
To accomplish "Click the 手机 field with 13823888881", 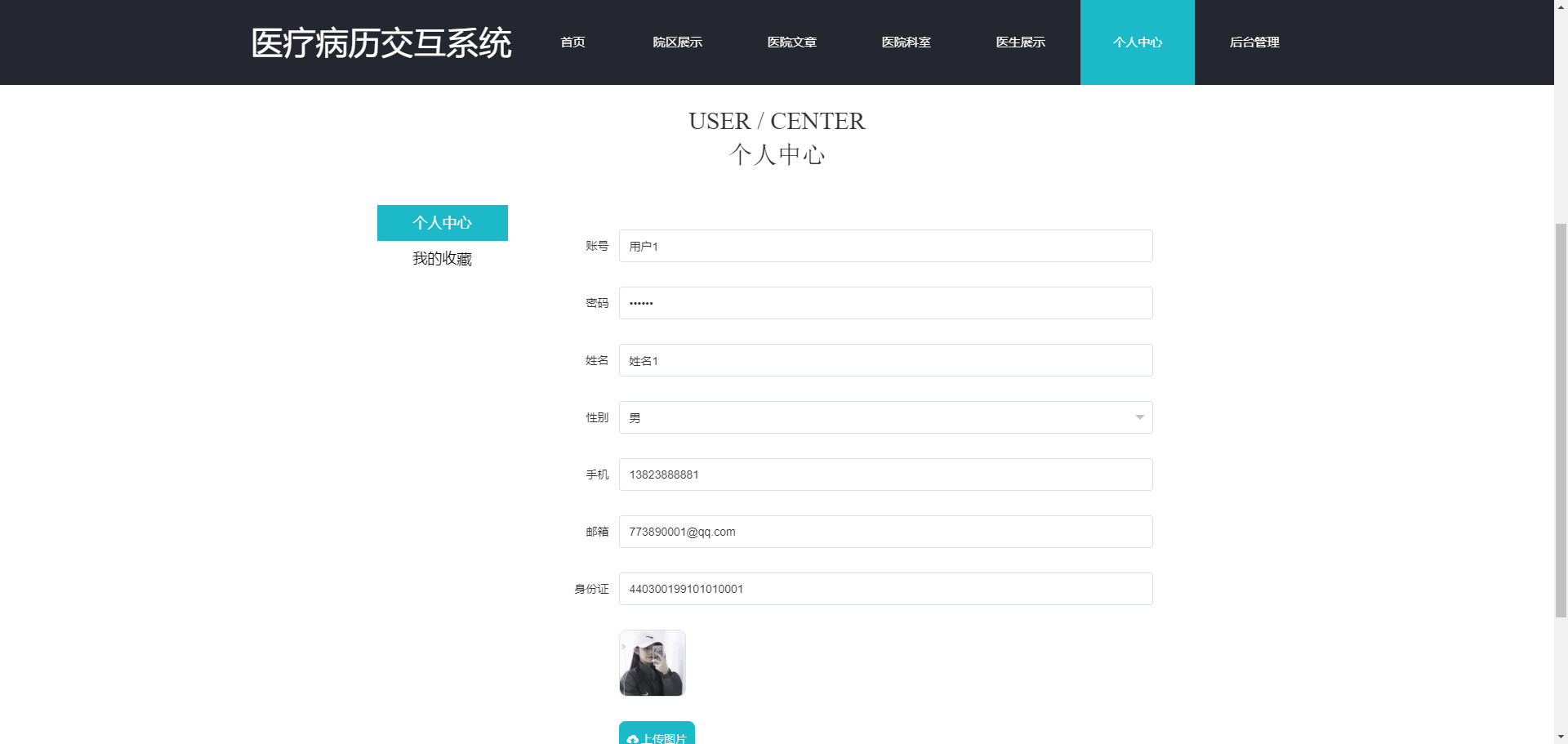I will [885, 474].
